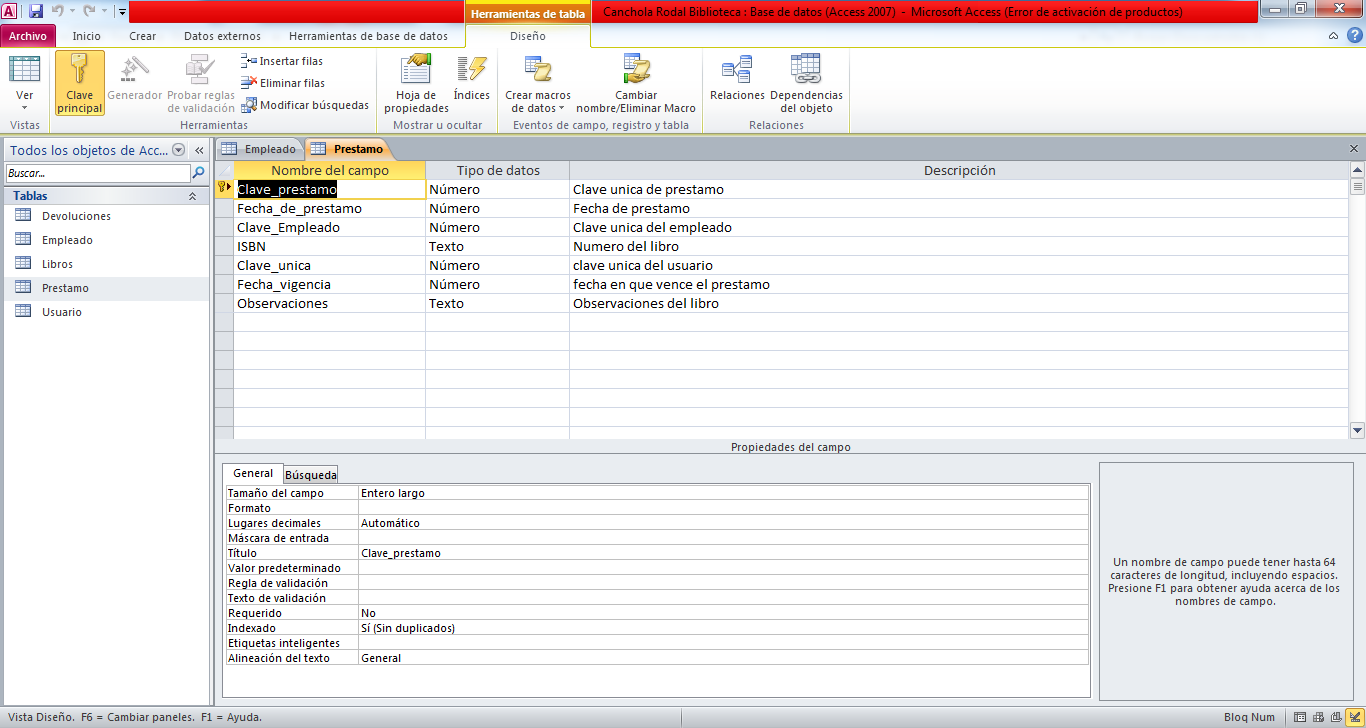Open the Búsqueda properties tab

click(x=311, y=475)
